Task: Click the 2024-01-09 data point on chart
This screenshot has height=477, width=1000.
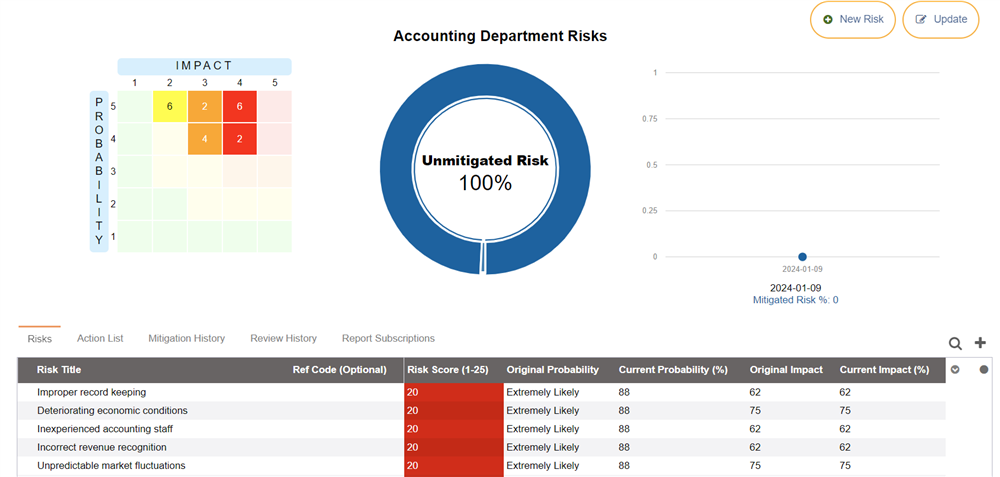Action: point(802,257)
